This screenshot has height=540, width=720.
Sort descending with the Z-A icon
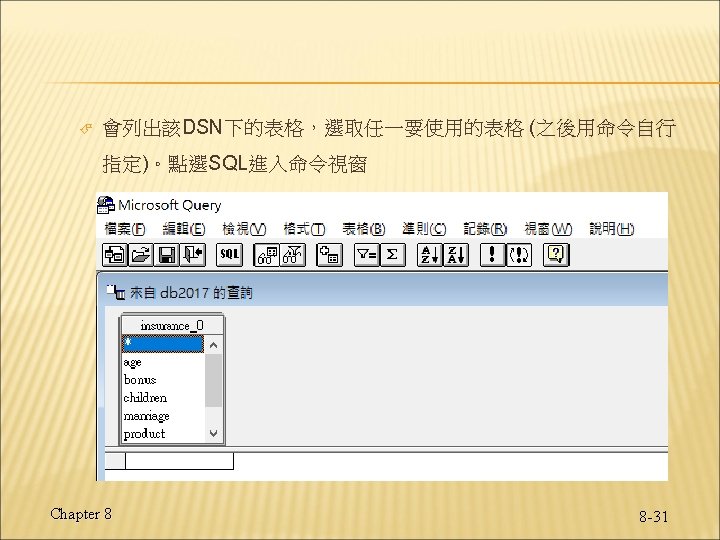pos(456,255)
